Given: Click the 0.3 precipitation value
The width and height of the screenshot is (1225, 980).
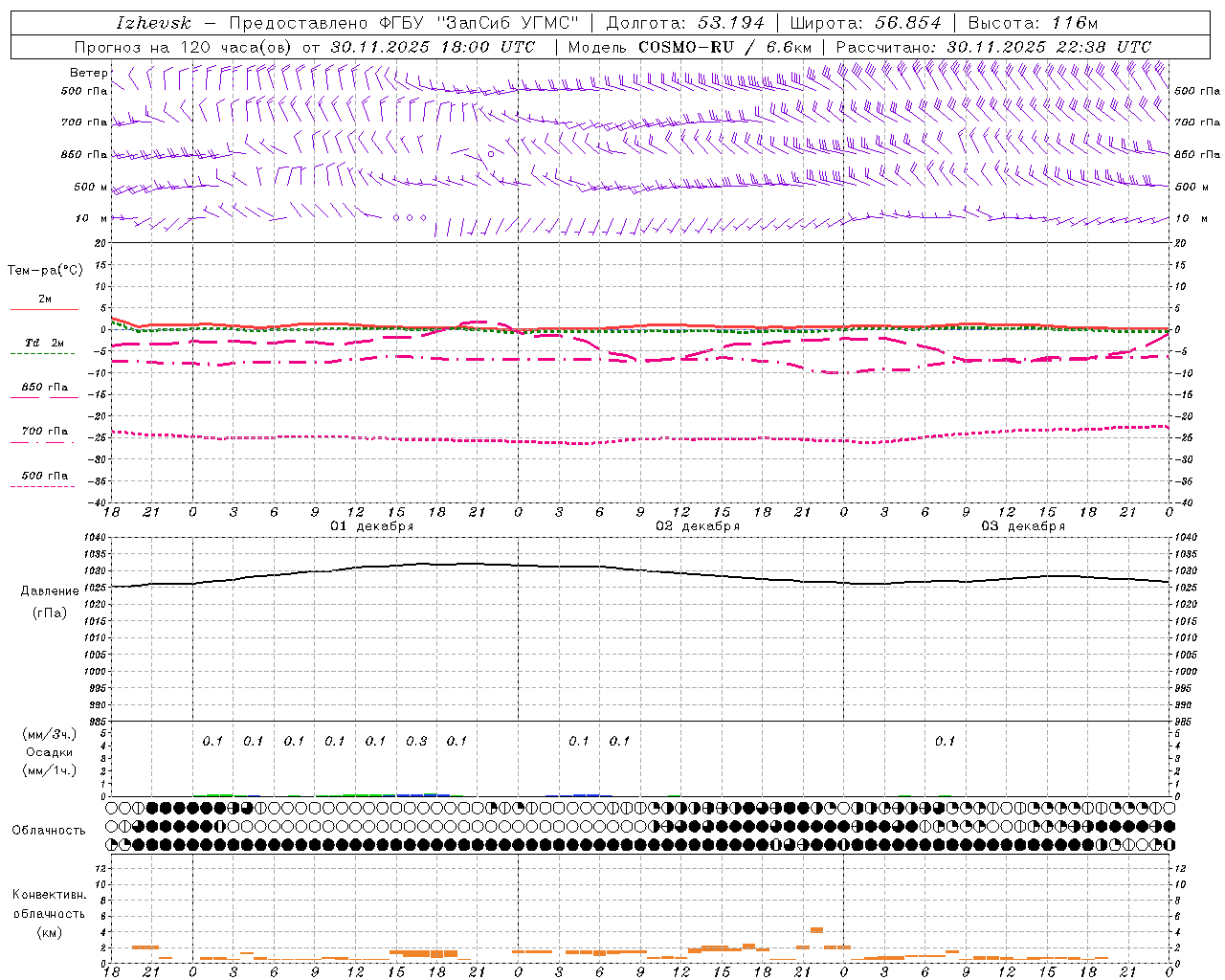Looking at the screenshot, I should (x=416, y=742).
